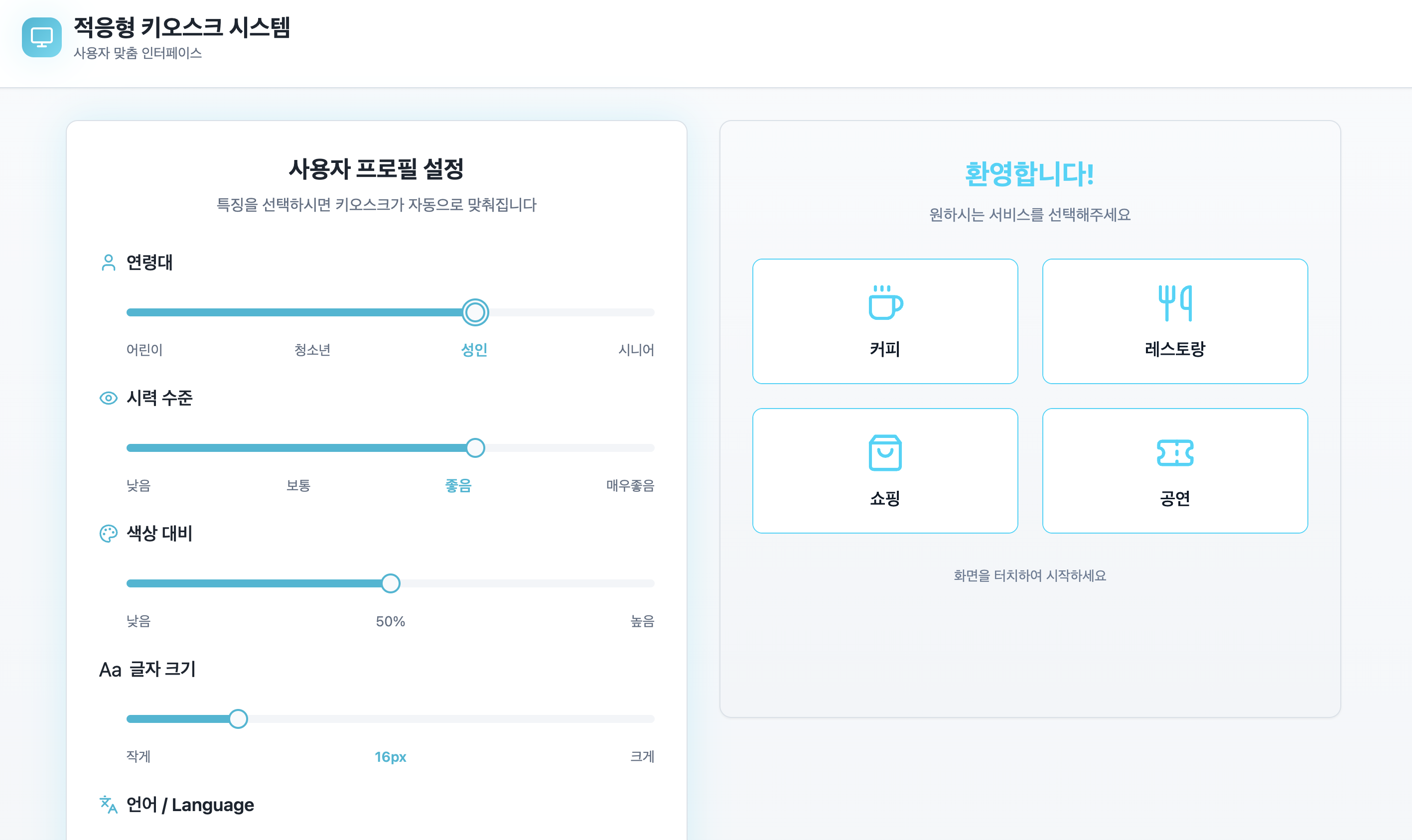The image size is (1412, 840).
Task: Click the 시력 수준 slider handle
Action: click(x=476, y=448)
